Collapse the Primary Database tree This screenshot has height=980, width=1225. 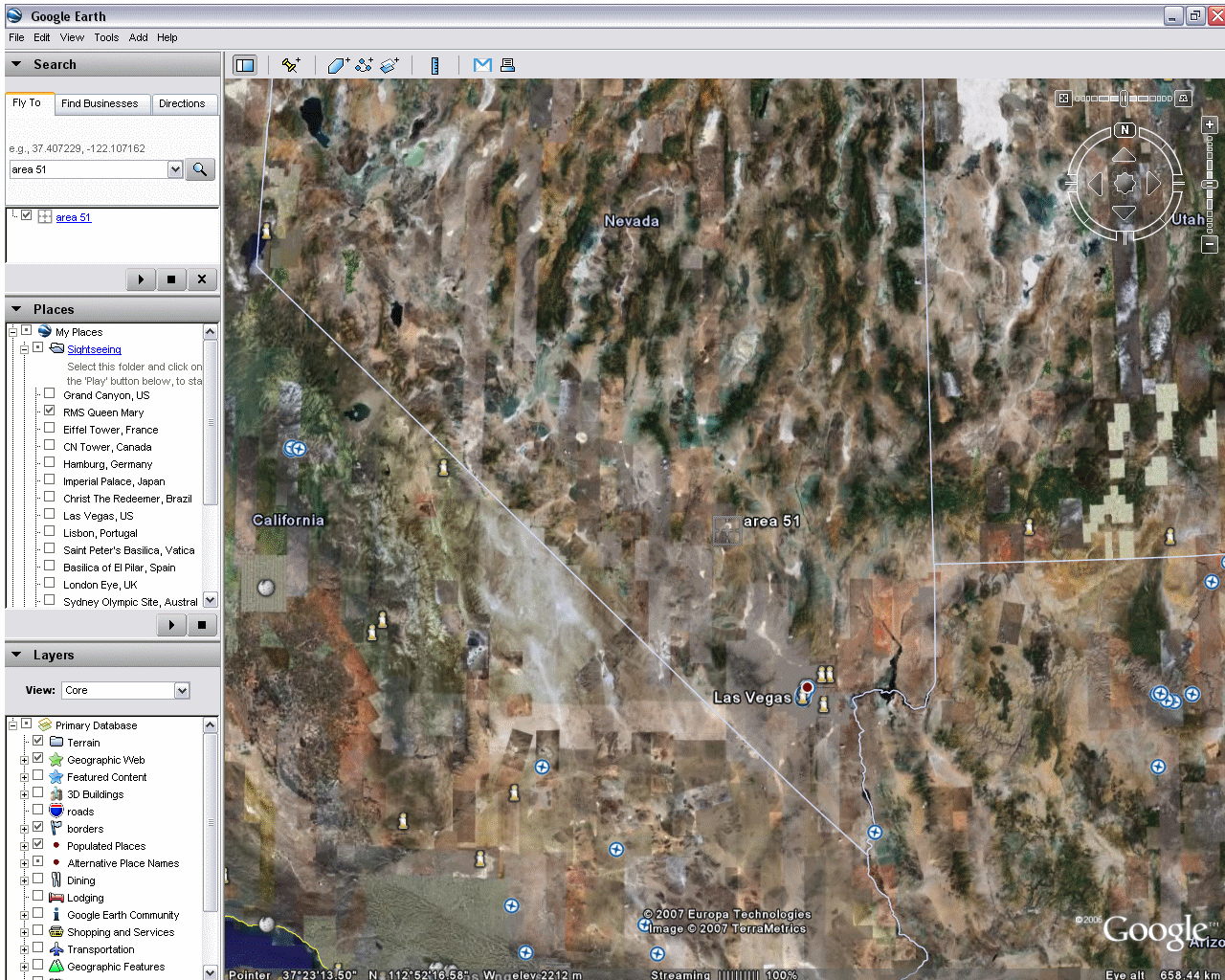coord(13,725)
